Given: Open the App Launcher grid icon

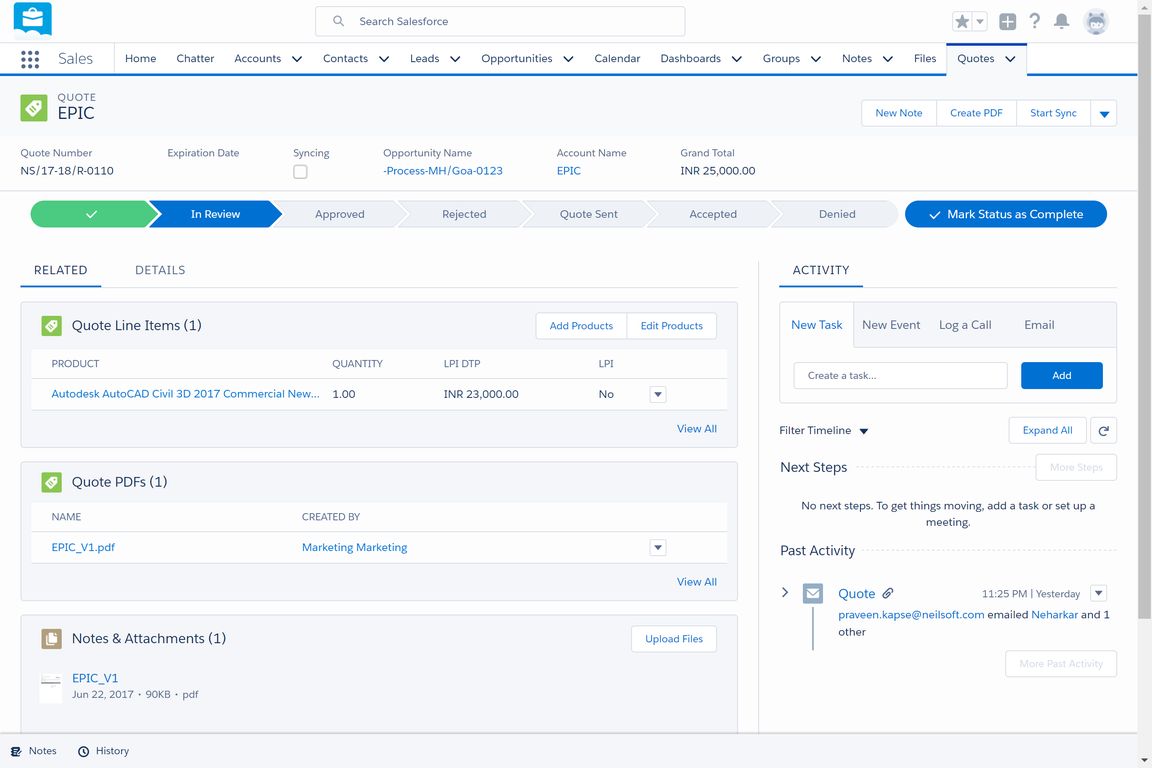Looking at the screenshot, I should click(30, 59).
